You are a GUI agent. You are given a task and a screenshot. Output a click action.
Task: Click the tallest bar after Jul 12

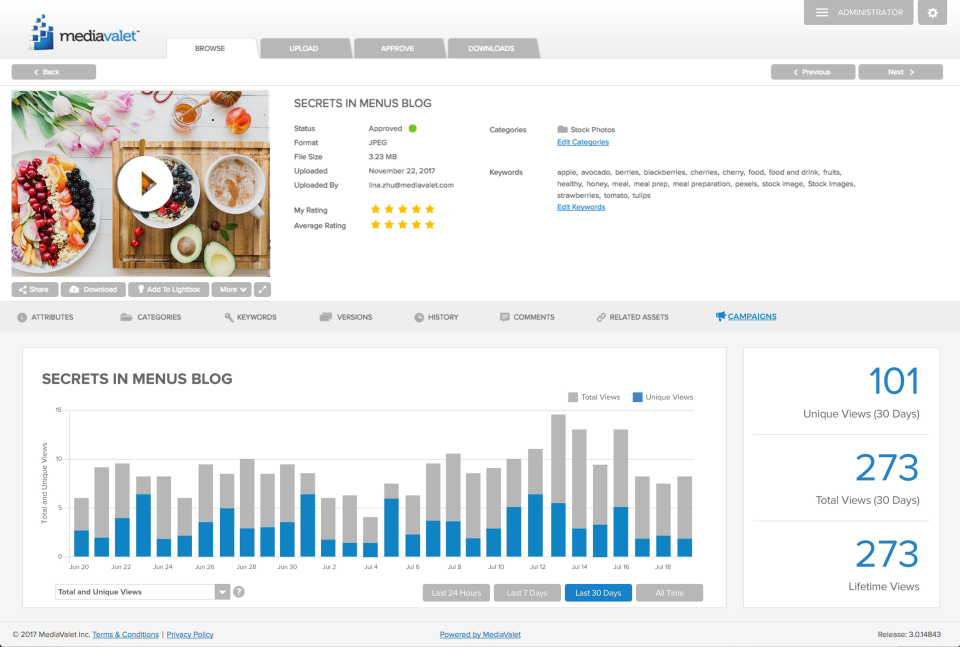point(558,485)
